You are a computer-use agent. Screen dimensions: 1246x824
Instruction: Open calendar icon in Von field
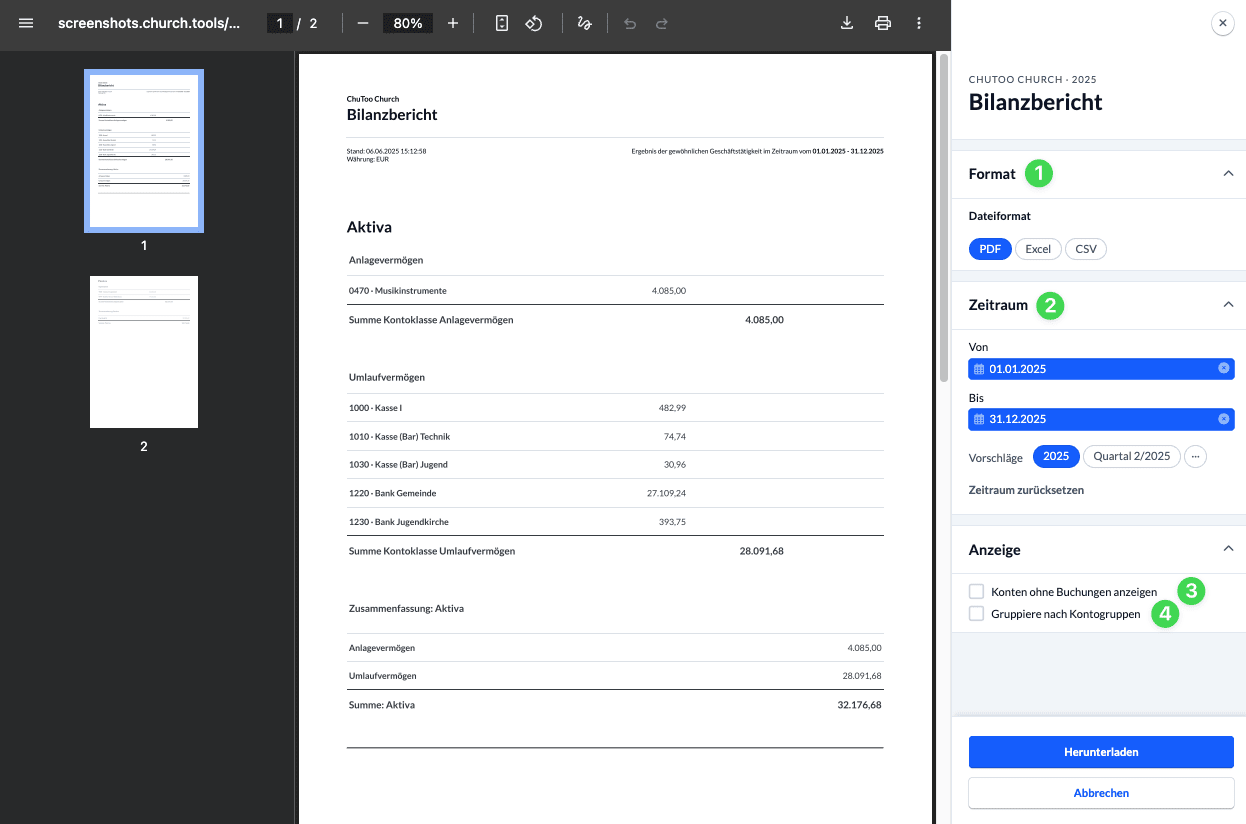979,369
